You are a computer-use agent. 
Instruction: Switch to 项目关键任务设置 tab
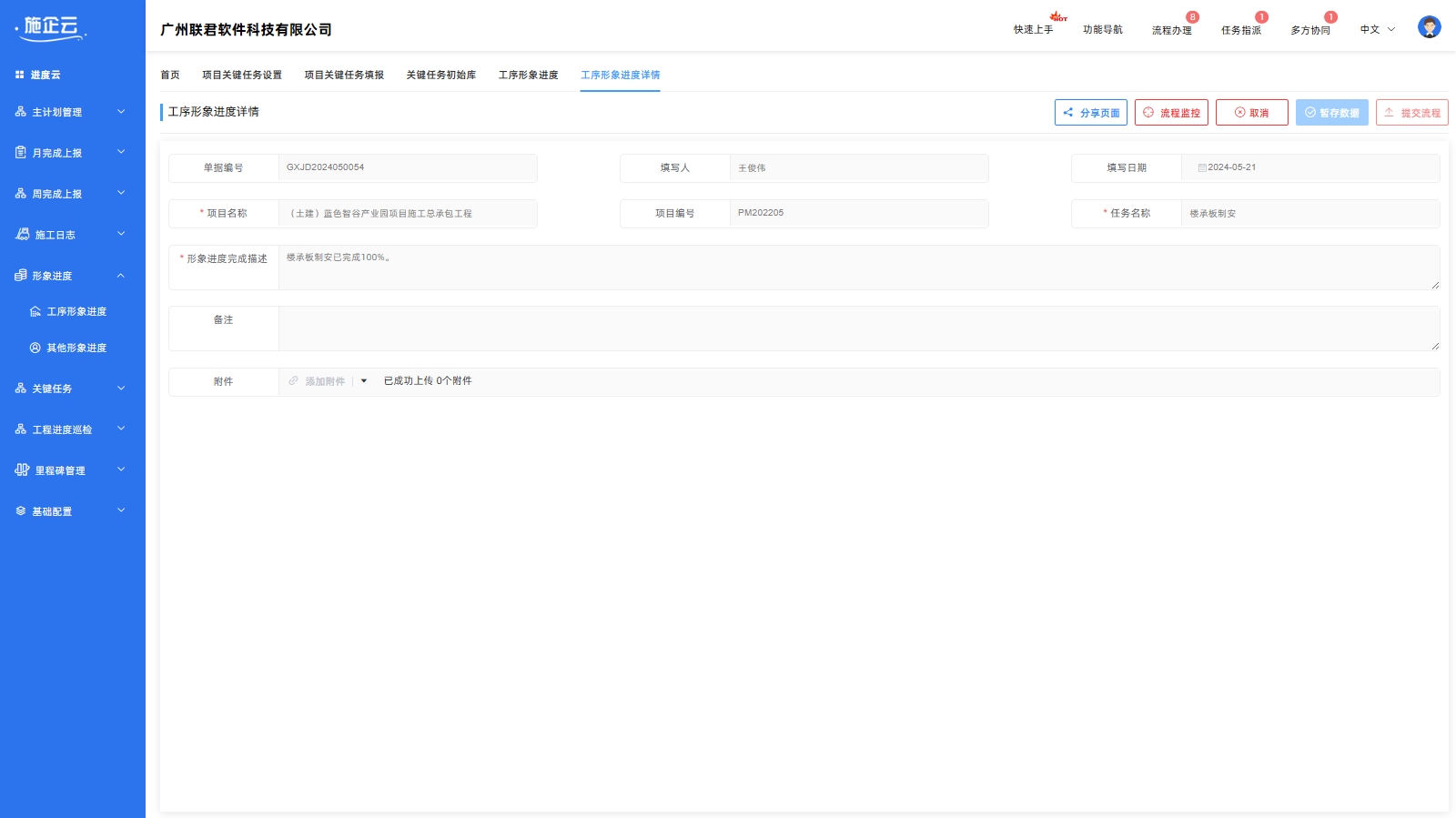click(242, 75)
